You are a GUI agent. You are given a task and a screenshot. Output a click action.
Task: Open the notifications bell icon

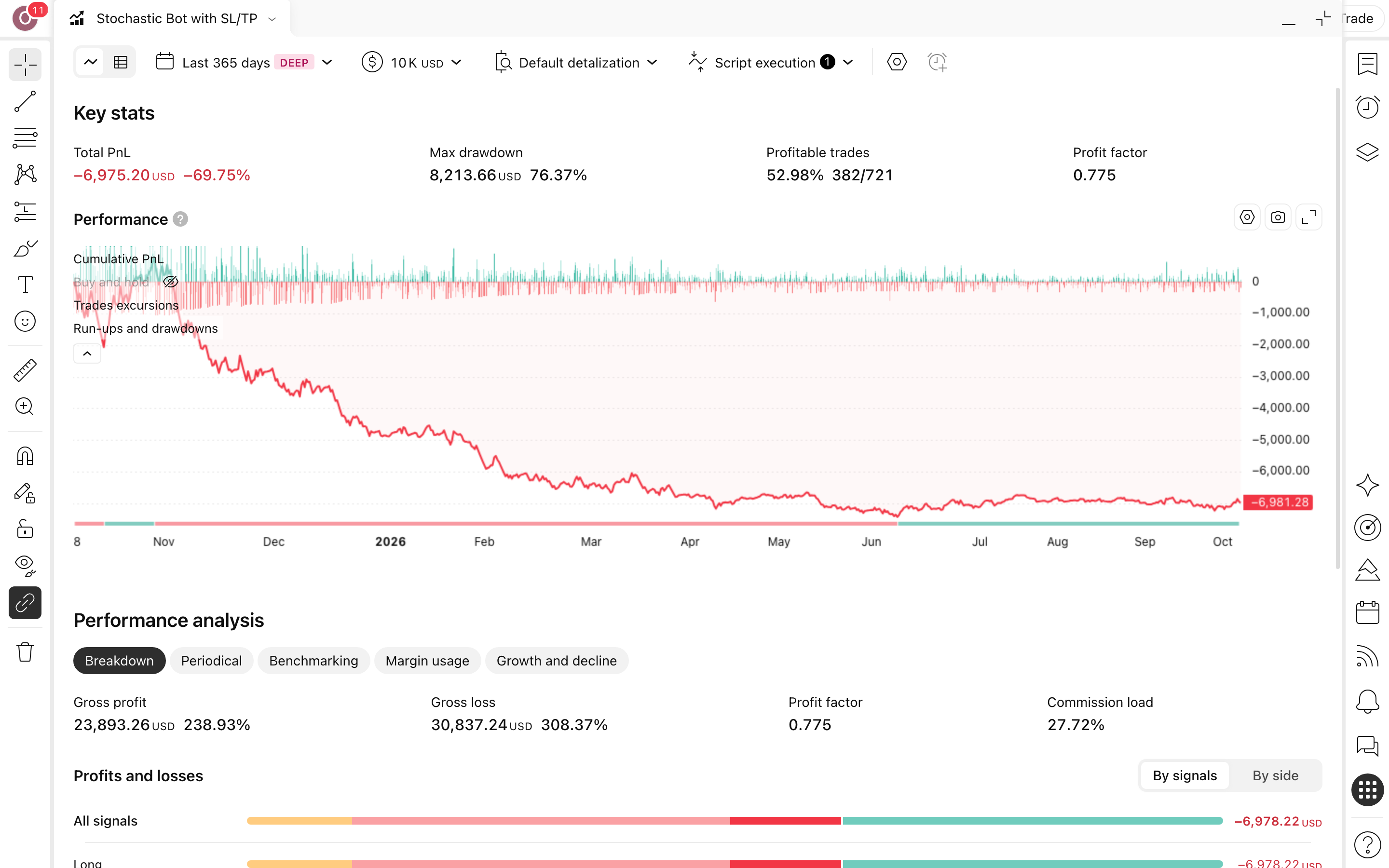1367,701
